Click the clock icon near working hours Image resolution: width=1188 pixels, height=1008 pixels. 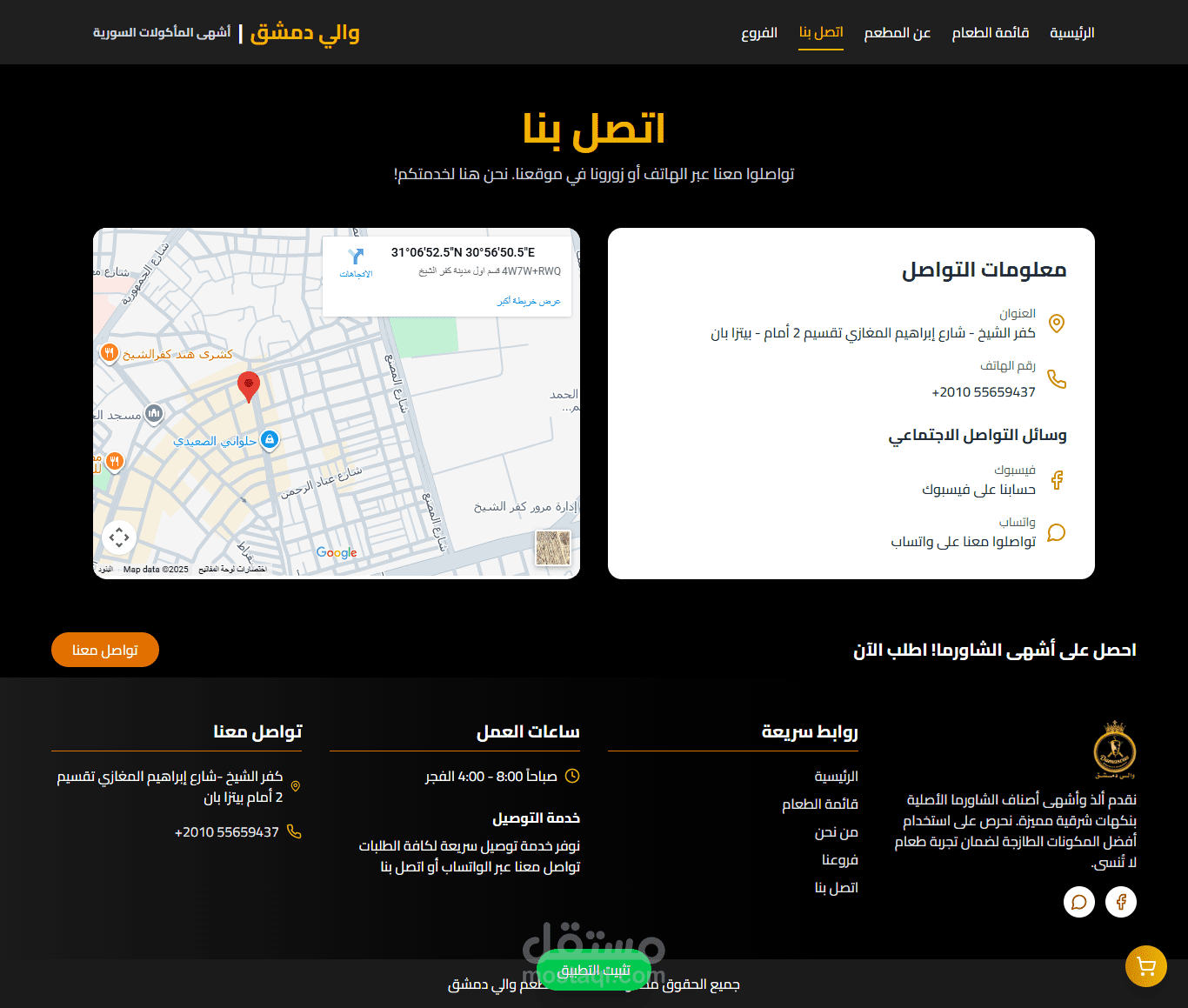[572, 776]
